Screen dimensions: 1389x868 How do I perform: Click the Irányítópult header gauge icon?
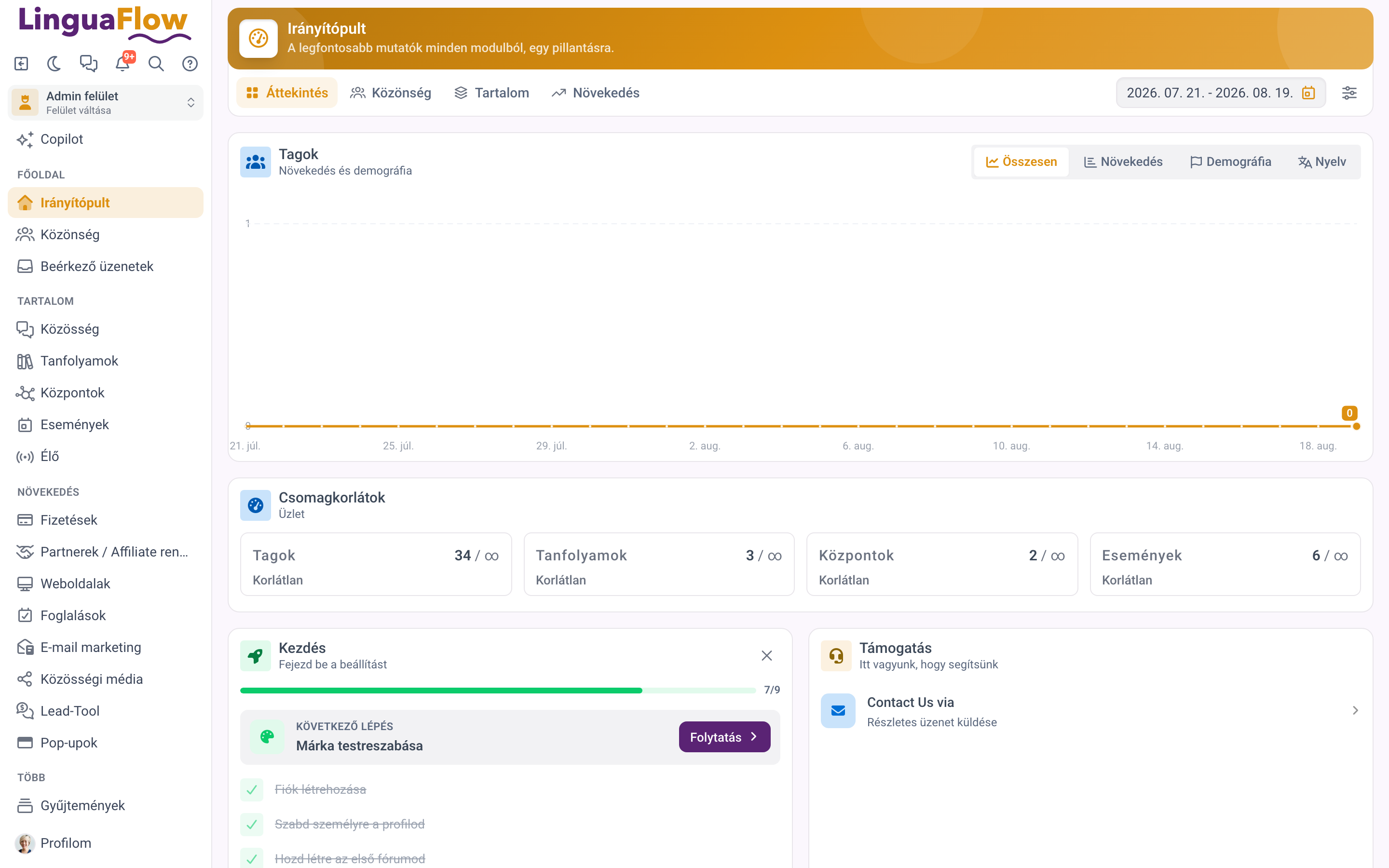coord(259,39)
